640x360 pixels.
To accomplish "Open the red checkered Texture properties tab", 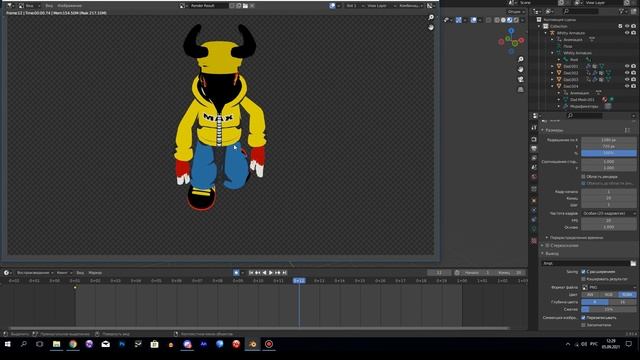I will [x=534, y=241].
